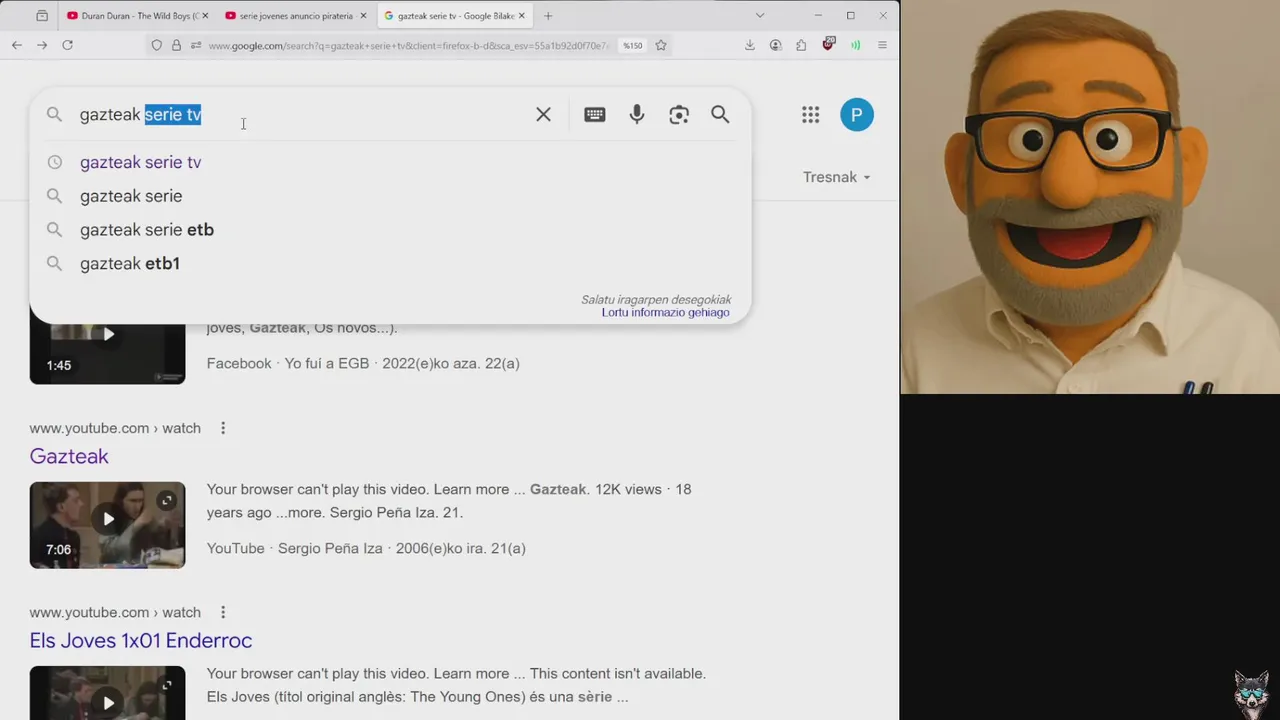This screenshot has height=720, width=1280.
Task: Open the on-screen keyboard input tool
Action: (595, 115)
